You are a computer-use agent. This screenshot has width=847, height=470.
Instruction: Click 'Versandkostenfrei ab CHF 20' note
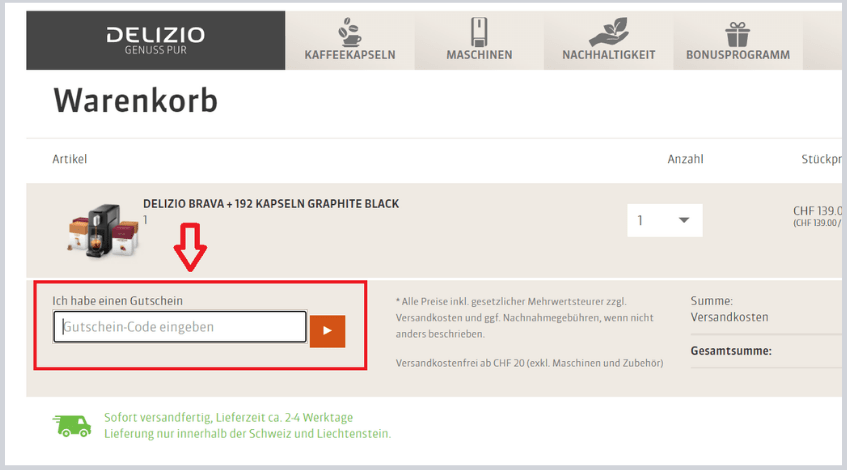[529, 363]
